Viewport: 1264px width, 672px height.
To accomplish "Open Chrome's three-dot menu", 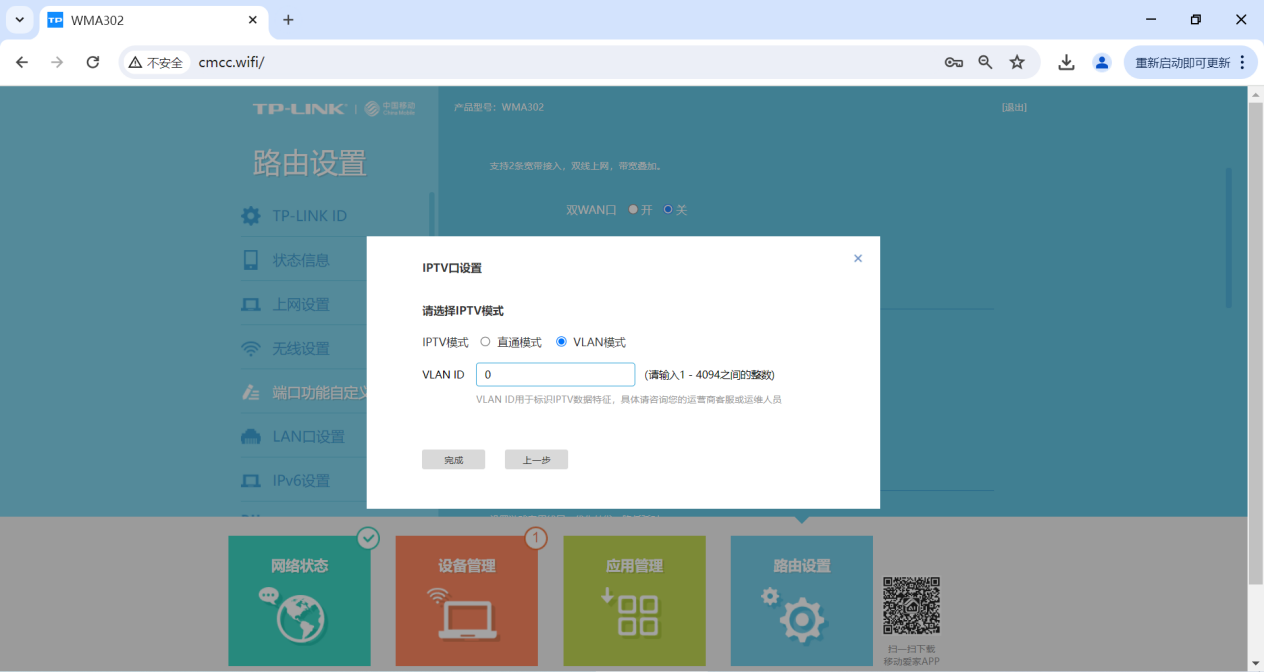I will tap(1242, 62).
